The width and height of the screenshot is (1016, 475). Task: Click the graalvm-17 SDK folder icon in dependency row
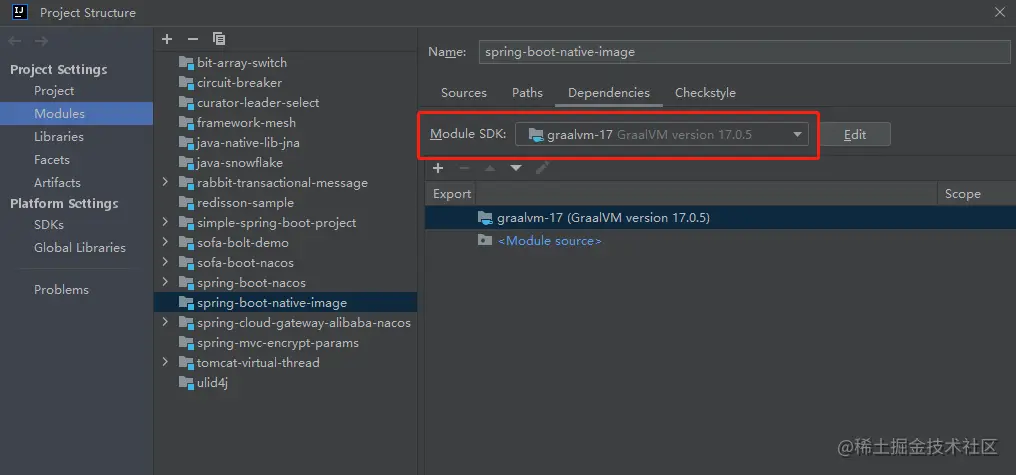(x=485, y=218)
